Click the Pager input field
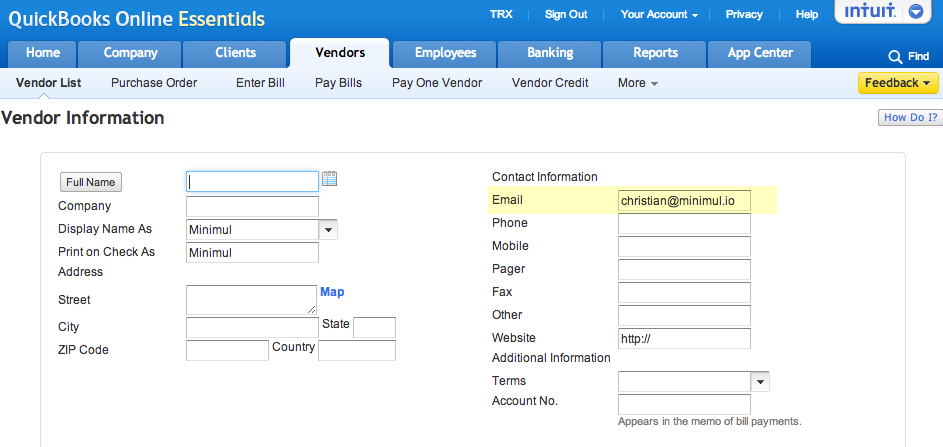 click(684, 270)
